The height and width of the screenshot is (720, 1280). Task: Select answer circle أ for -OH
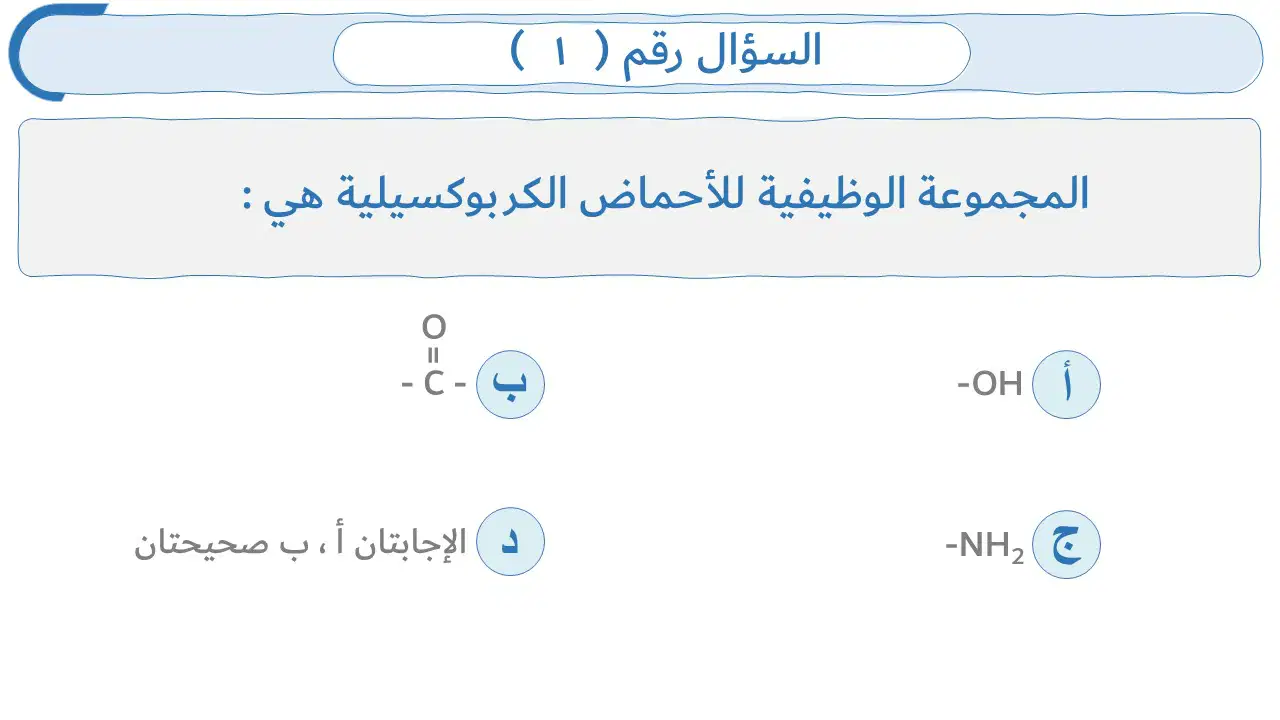click(1066, 384)
